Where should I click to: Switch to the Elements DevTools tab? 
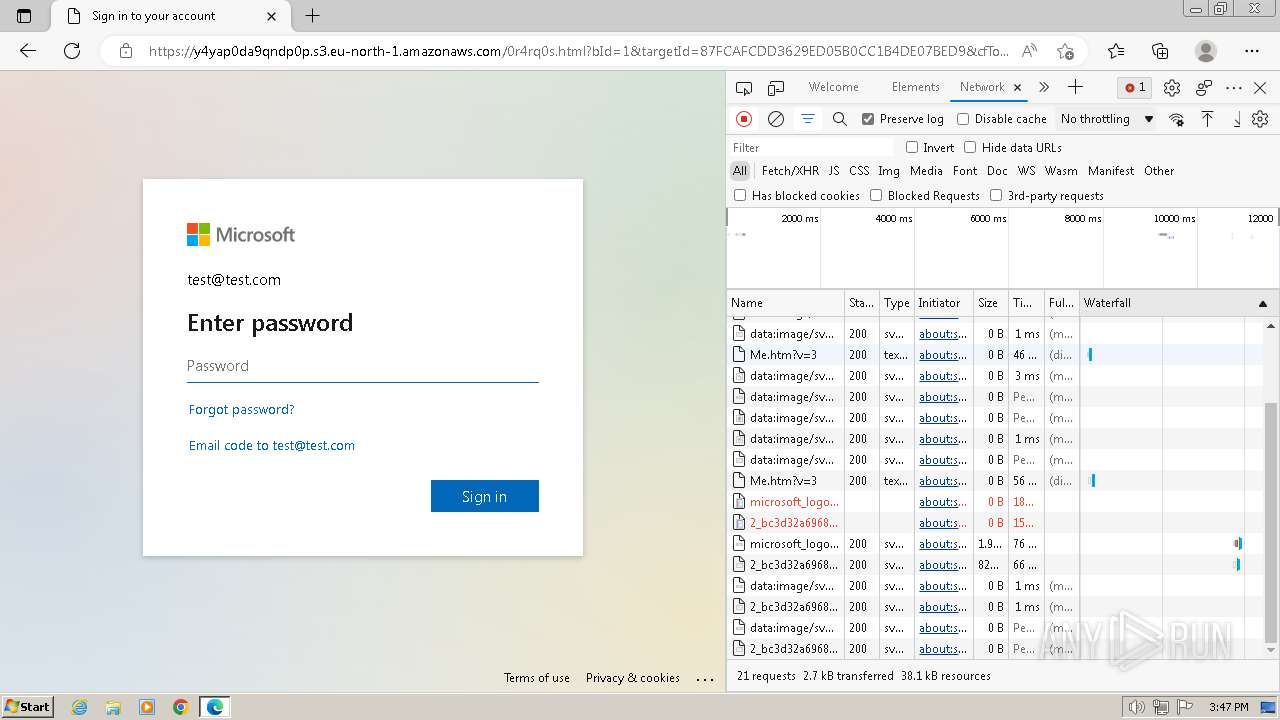click(915, 87)
